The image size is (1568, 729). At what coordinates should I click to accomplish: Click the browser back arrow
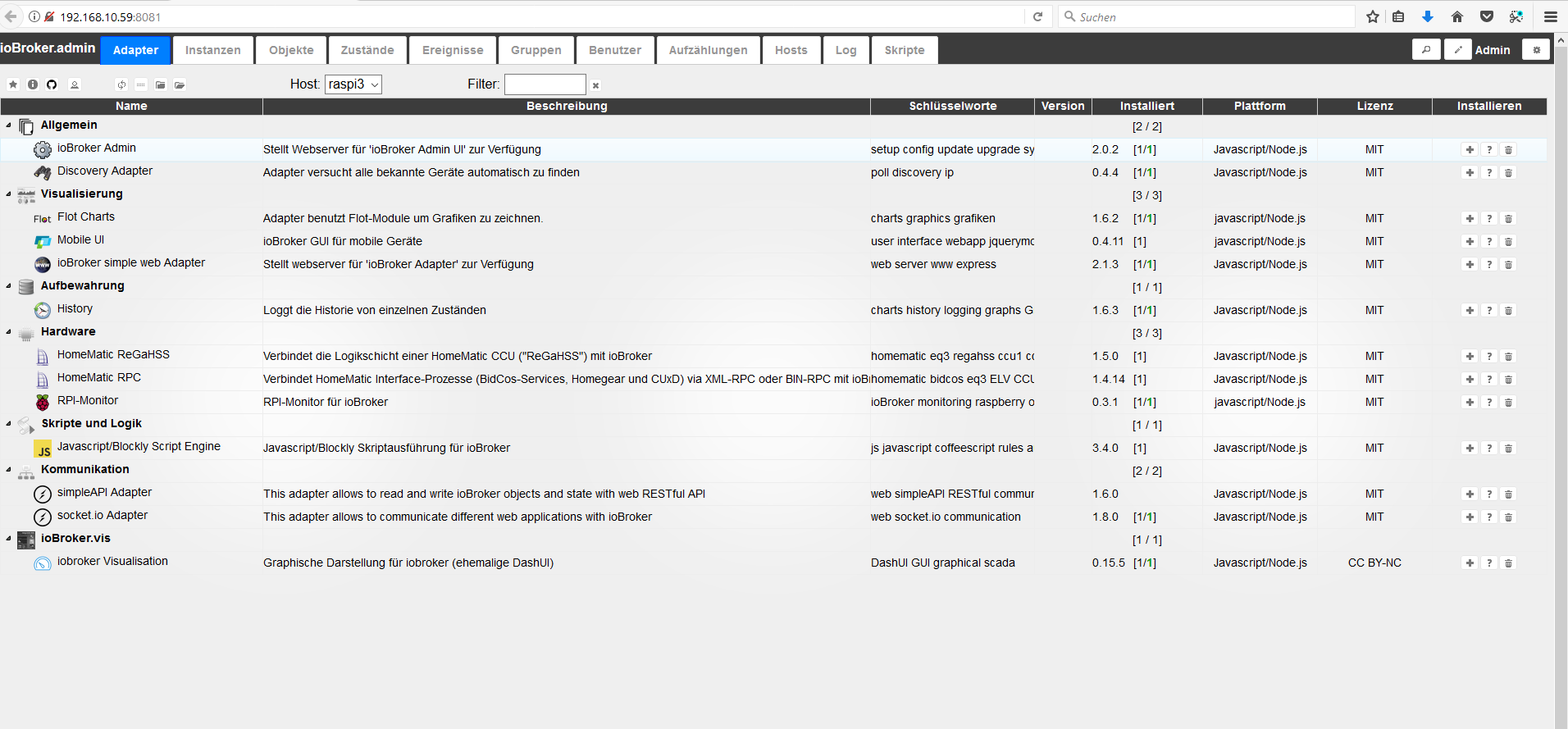click(x=11, y=16)
